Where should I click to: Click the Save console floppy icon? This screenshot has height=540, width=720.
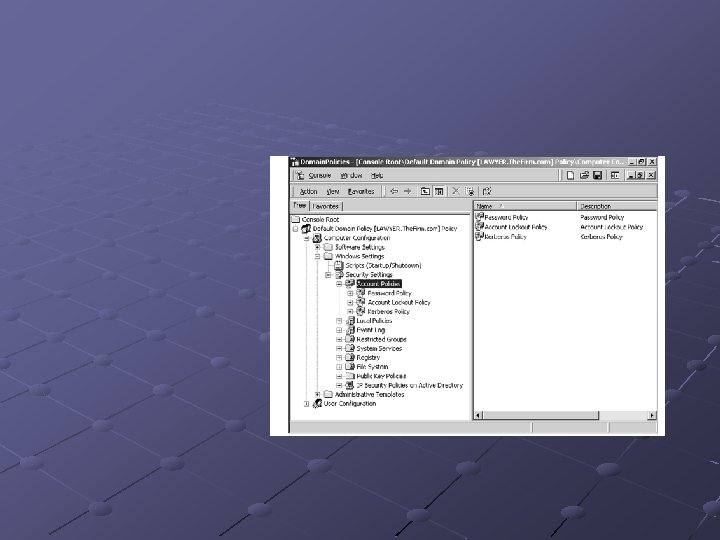point(597,175)
